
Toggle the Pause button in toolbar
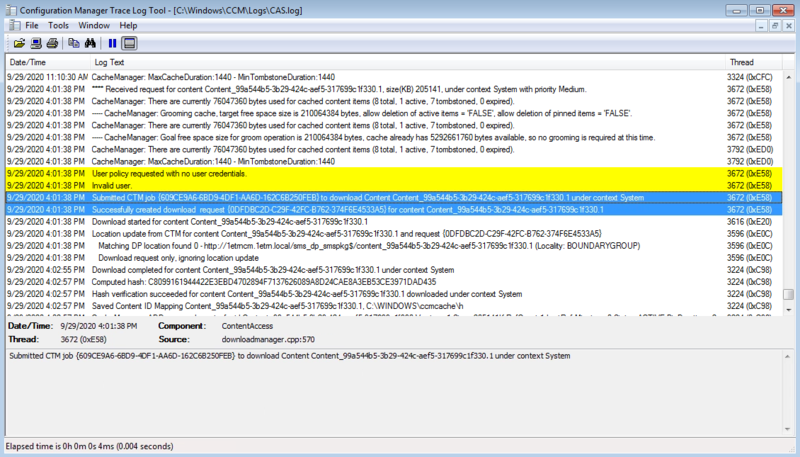pyautogui.click(x=111, y=43)
